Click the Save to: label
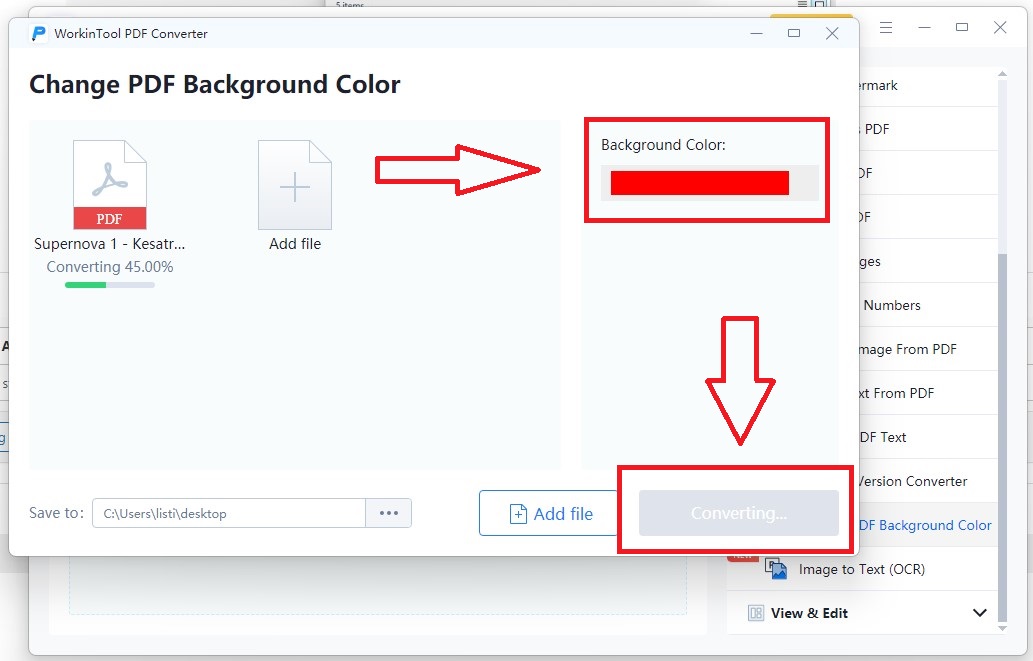The height and width of the screenshot is (661, 1033). click(57, 513)
